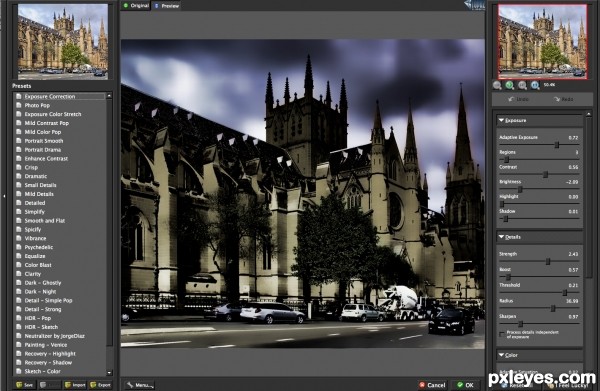Click the red-bordered navigator thumbnail
The image size is (600, 391).
(542, 41)
